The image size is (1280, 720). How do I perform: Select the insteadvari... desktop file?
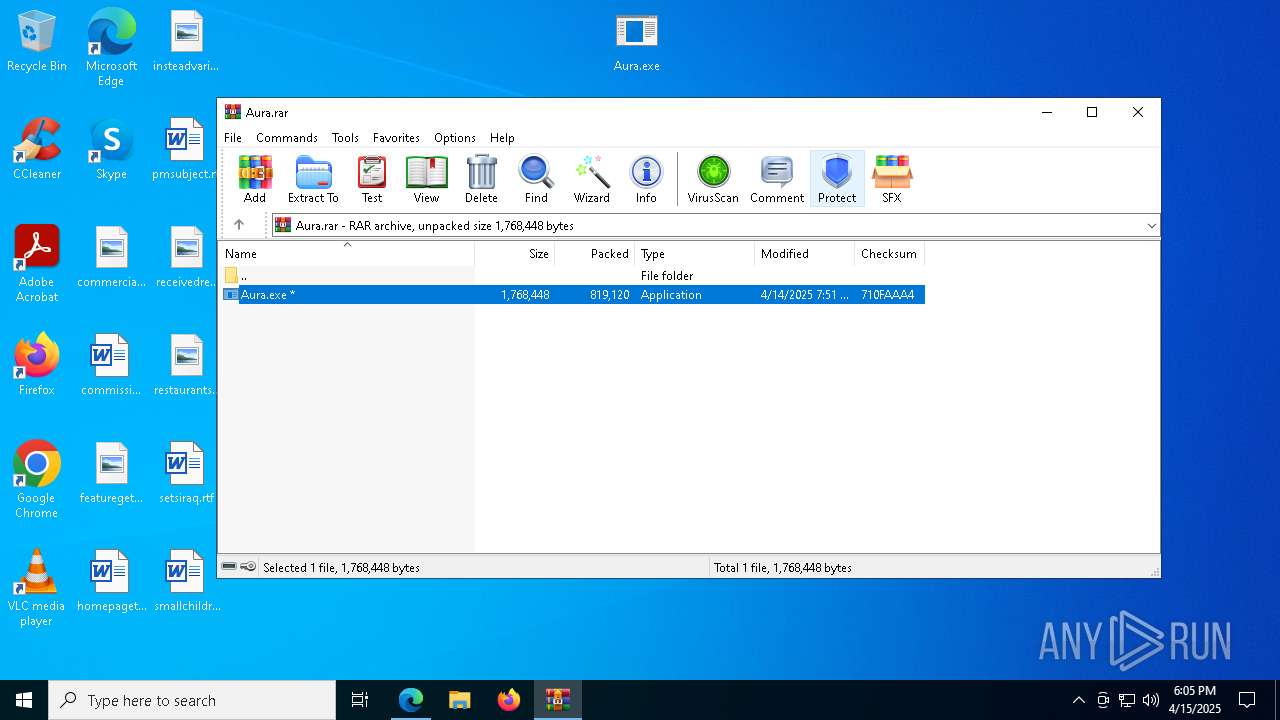tap(186, 42)
